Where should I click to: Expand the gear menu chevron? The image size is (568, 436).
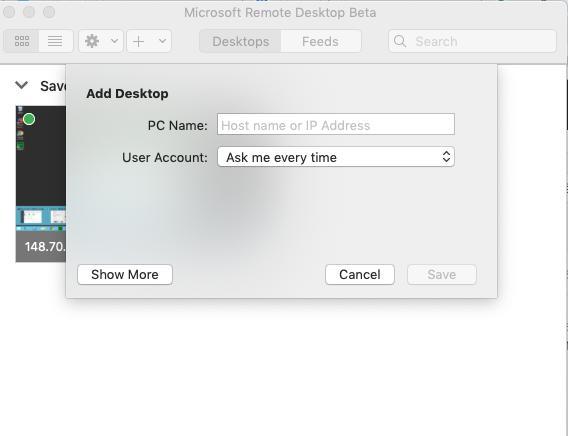(x=114, y=41)
